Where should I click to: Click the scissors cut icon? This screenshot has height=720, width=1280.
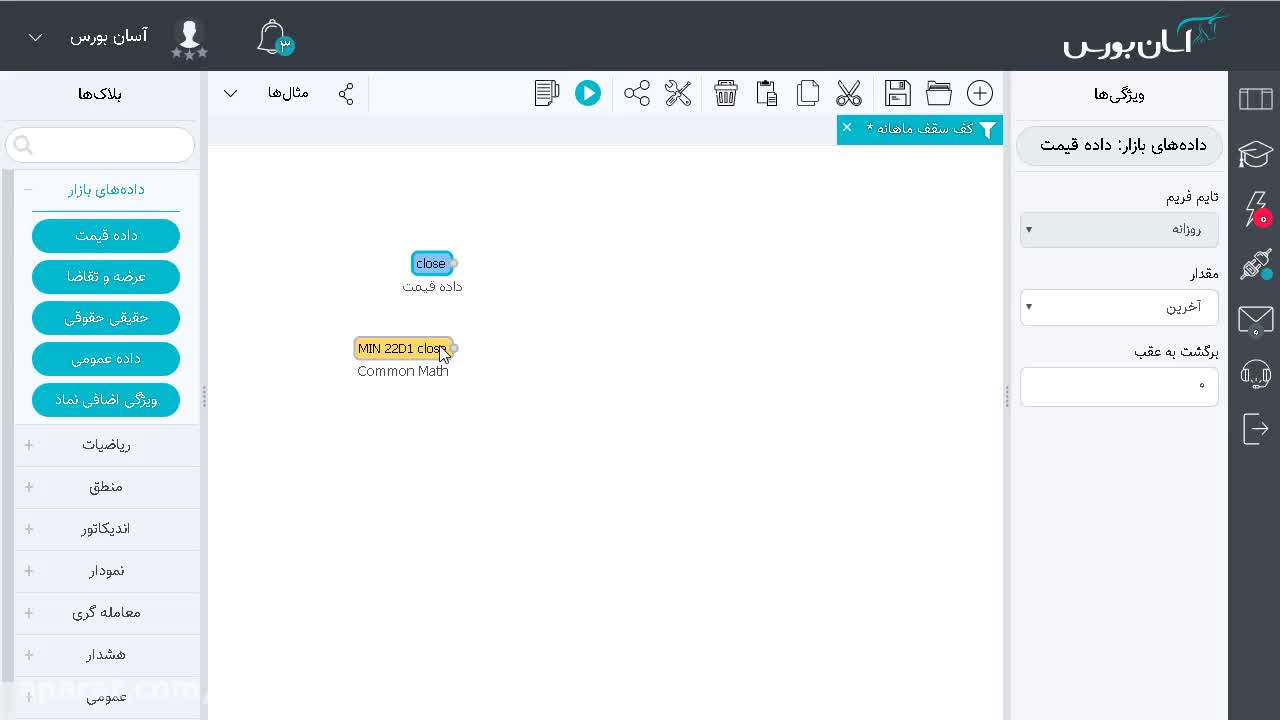(849, 93)
